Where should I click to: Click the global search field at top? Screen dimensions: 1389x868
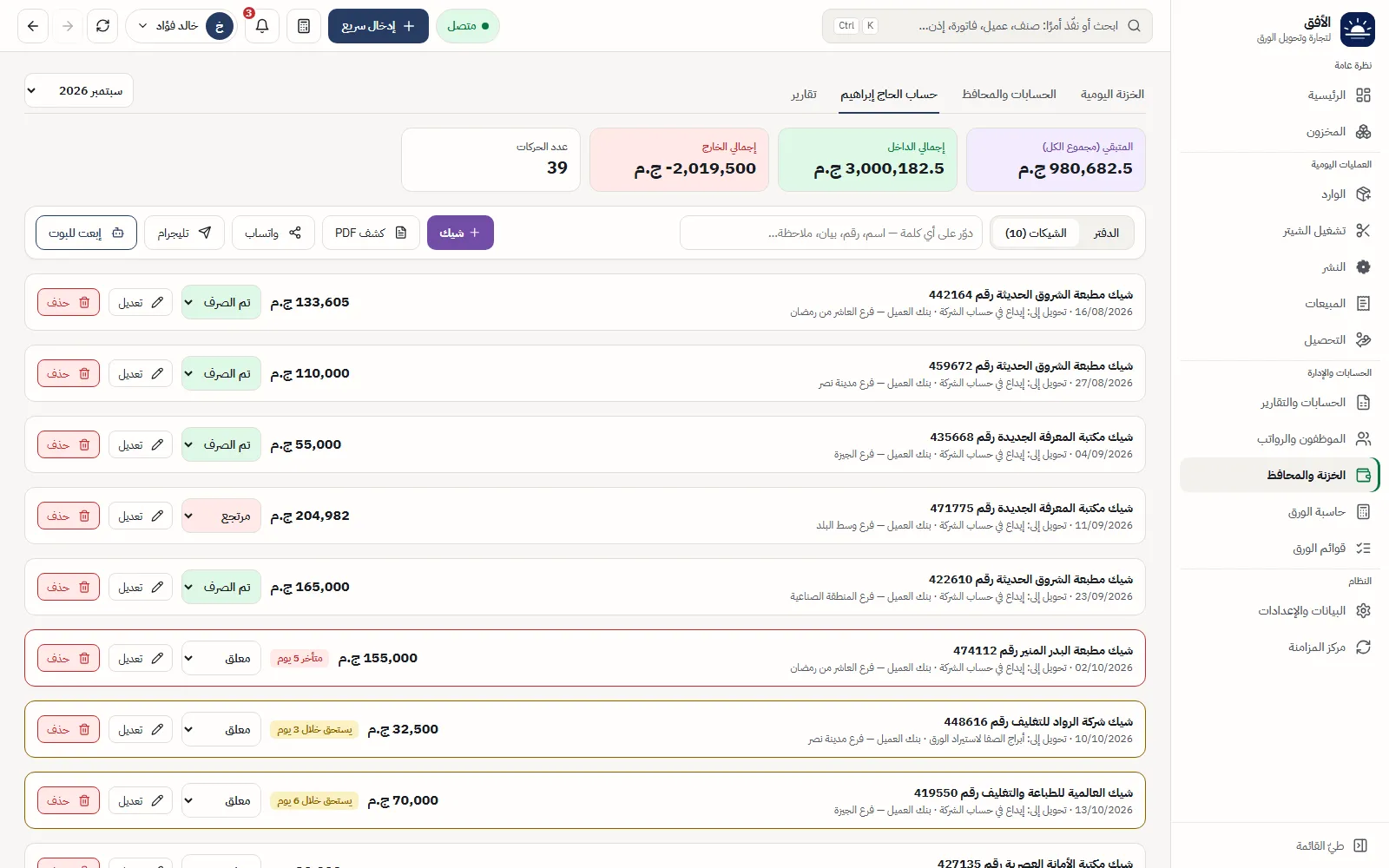[987, 26]
